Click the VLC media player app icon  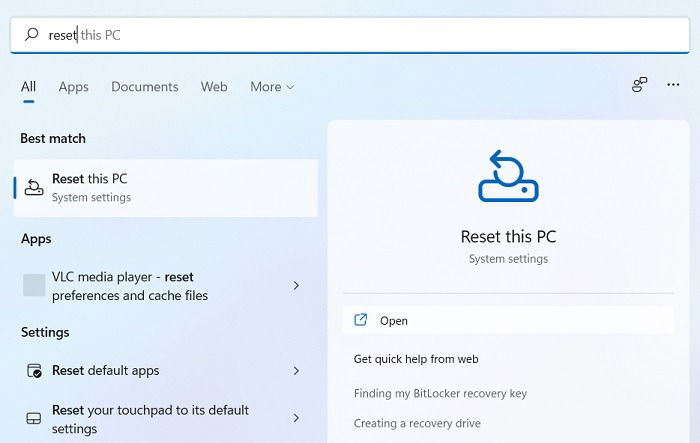(x=34, y=285)
